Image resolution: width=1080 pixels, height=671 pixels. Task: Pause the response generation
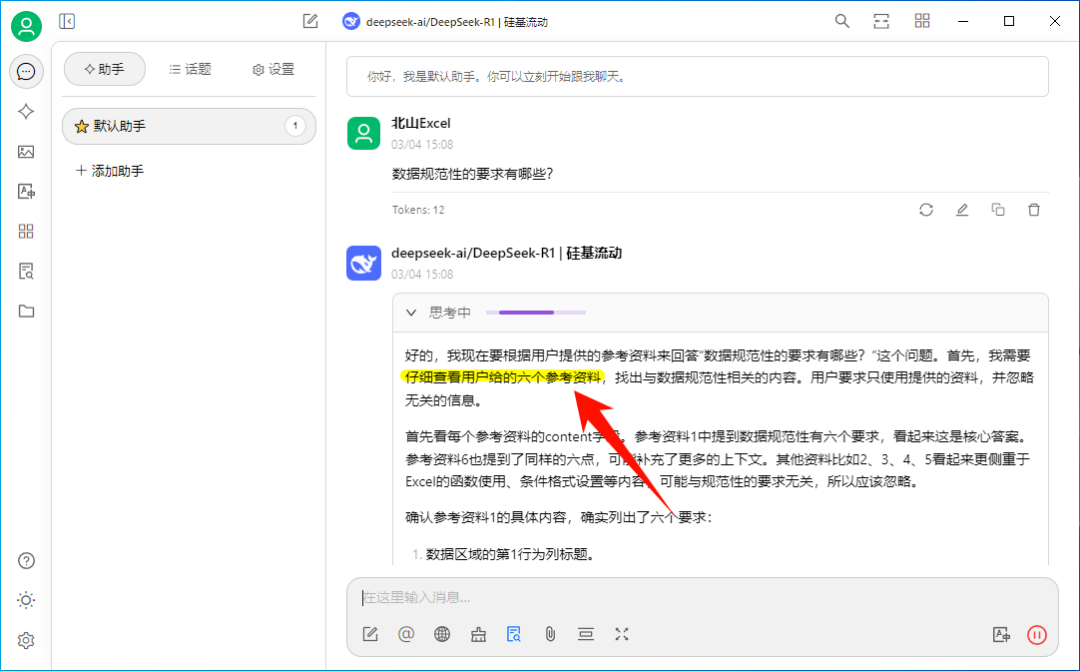[x=1037, y=634]
